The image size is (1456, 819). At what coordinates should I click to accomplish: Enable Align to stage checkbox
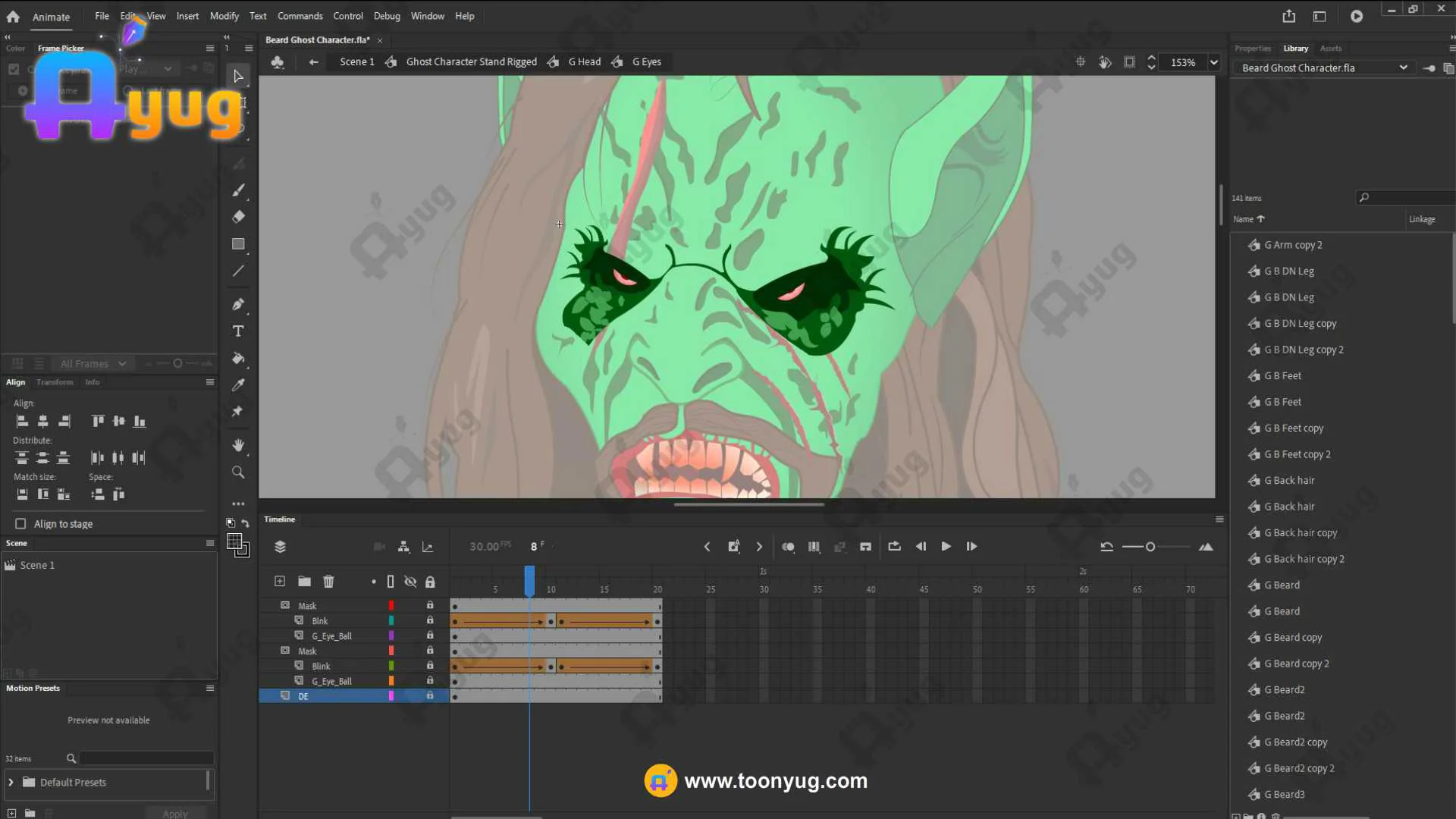coord(20,524)
